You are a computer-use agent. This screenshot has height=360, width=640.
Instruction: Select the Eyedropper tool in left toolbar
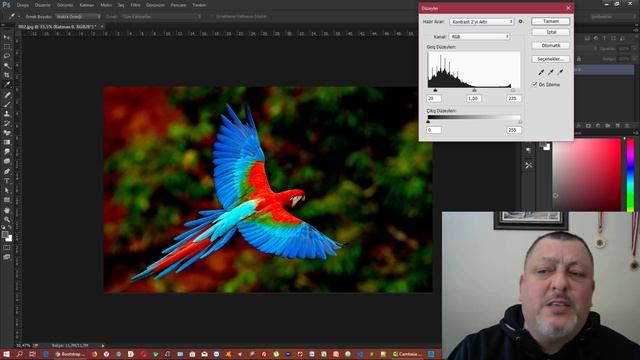pos(7,84)
